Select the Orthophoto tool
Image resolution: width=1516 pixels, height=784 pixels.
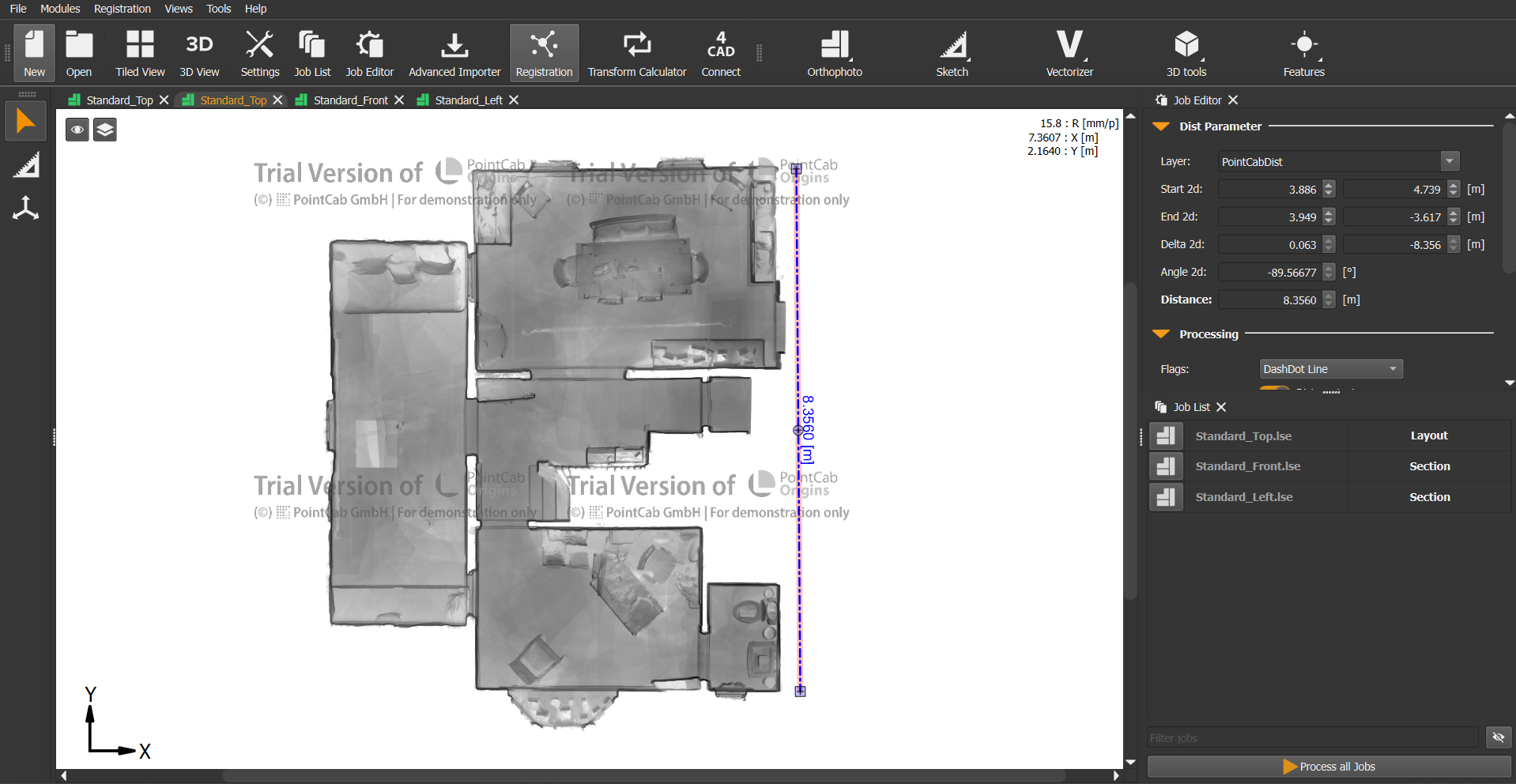[835, 52]
